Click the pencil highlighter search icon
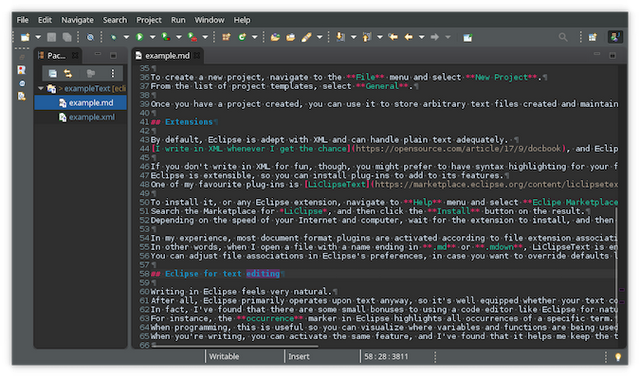Viewport: 640px width, 377px height. [307, 37]
